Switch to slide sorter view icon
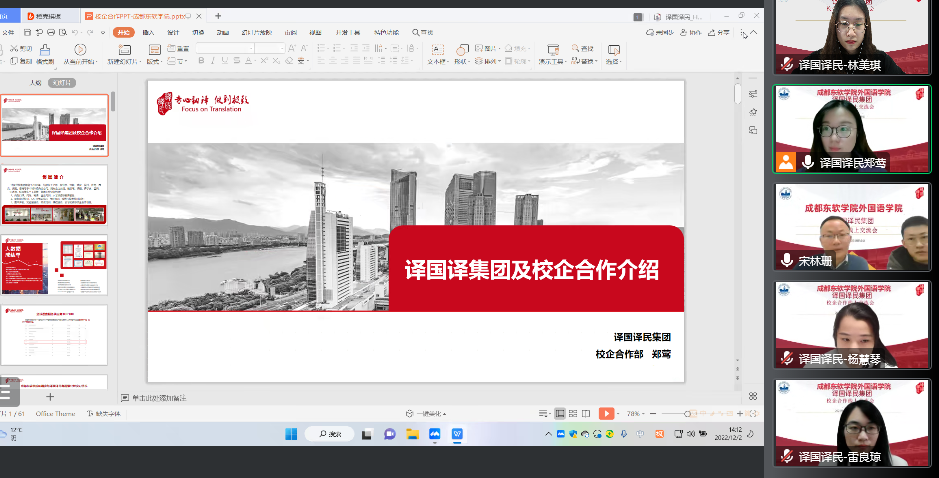Image resolution: width=939 pixels, height=478 pixels. coord(573,413)
